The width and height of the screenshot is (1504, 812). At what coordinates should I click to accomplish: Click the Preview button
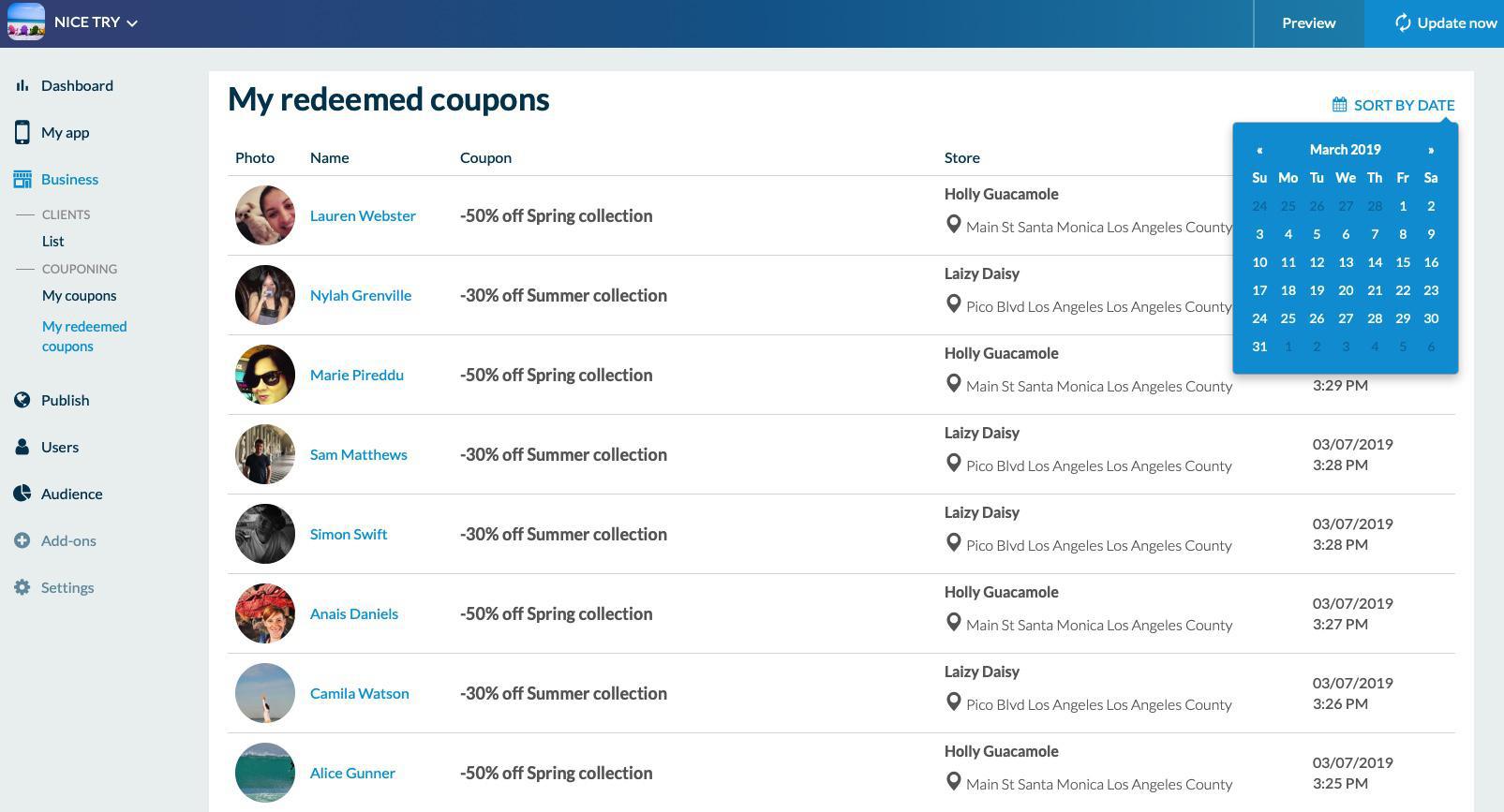1308,23
